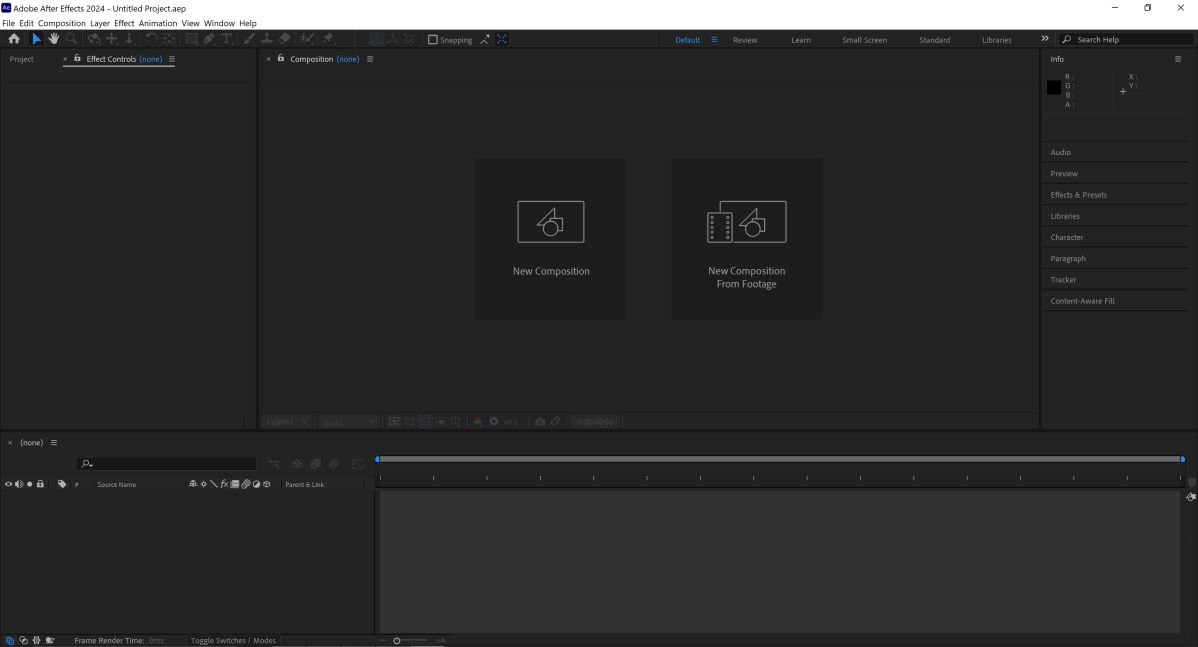Click the New Composition From Footage icon

746,222
